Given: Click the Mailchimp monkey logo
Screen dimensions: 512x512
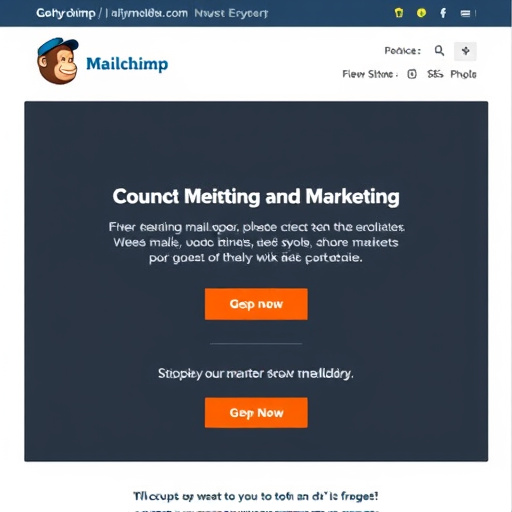Looking at the screenshot, I should pyautogui.click(x=58, y=61).
